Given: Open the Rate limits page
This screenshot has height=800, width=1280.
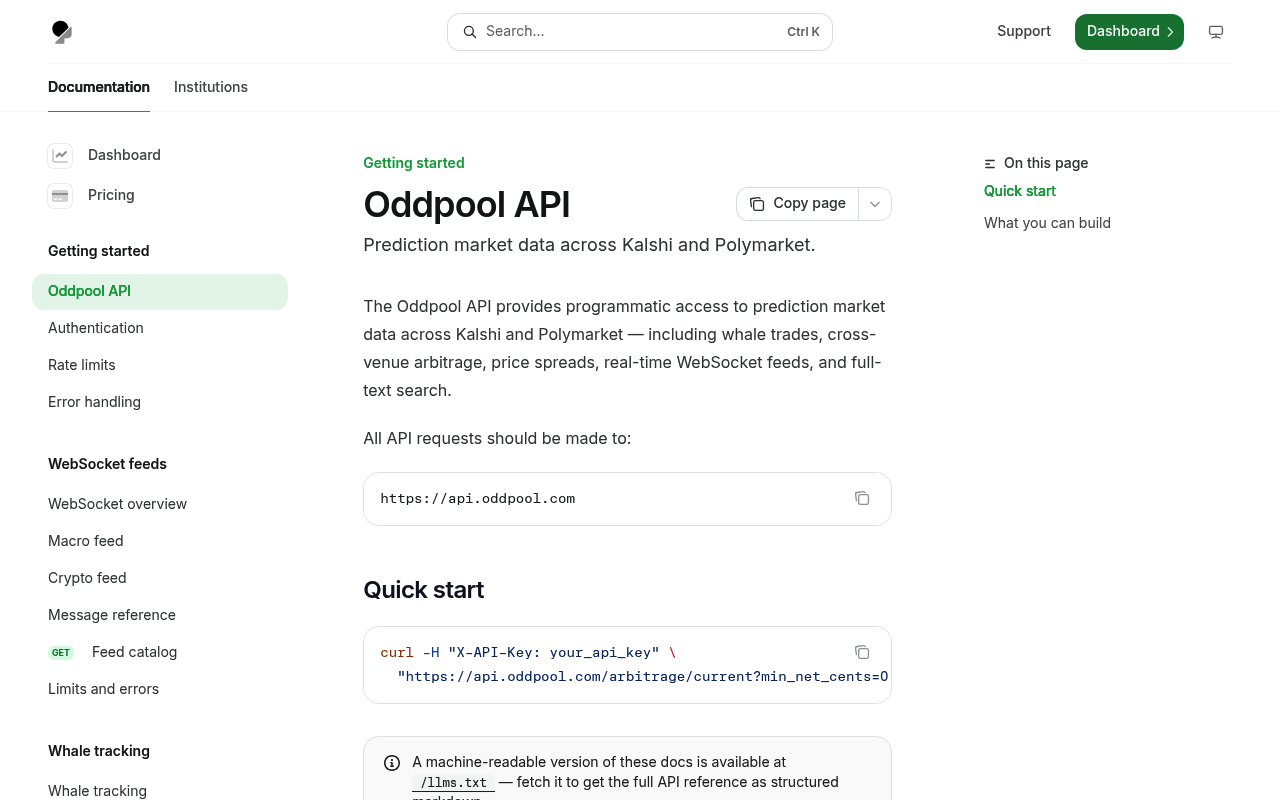Looking at the screenshot, I should click(82, 365).
